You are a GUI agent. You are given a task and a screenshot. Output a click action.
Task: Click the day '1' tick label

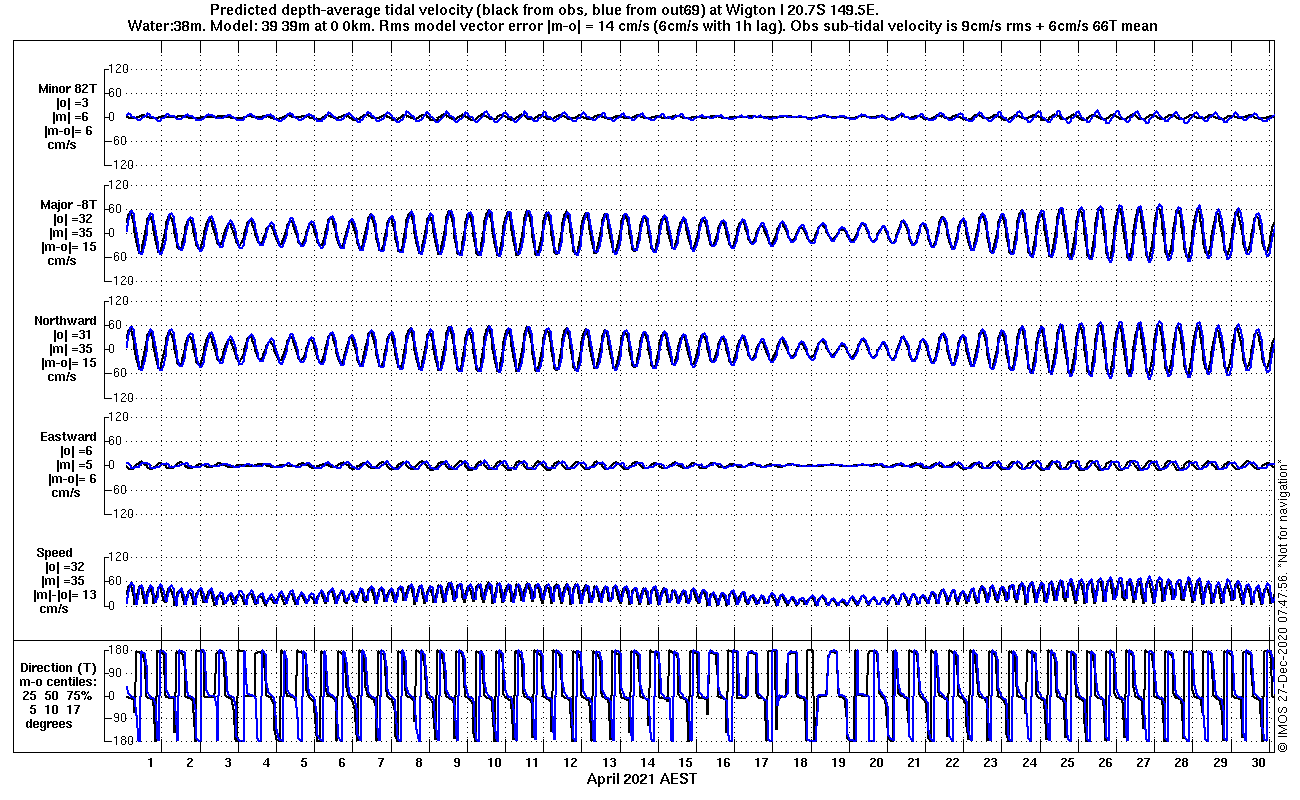[151, 763]
